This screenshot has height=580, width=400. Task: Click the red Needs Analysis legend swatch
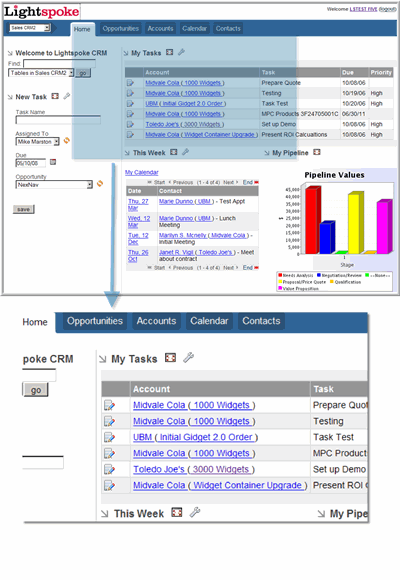point(280,275)
